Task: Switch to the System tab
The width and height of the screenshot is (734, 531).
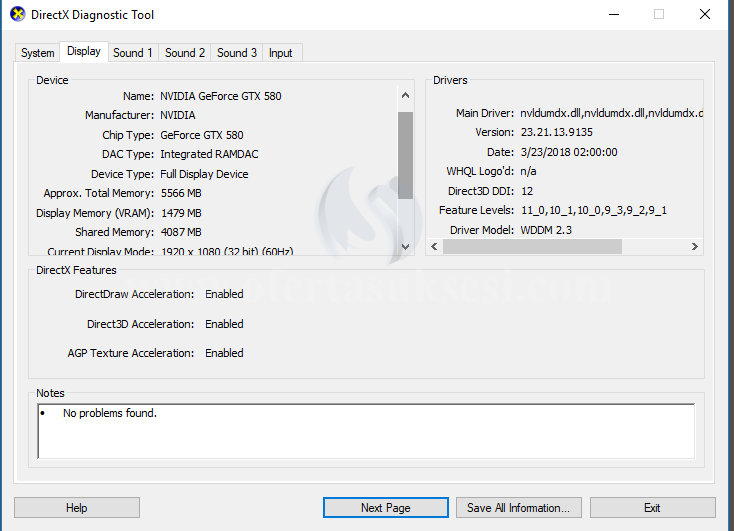Action: 37,53
